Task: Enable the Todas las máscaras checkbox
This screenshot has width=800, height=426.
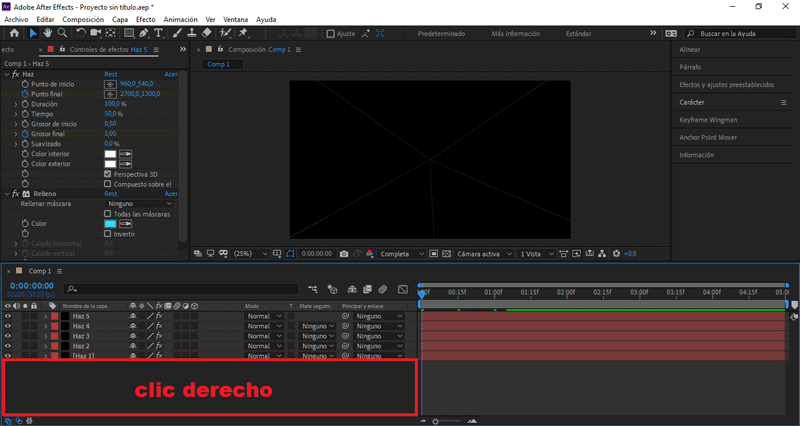Action: [x=108, y=214]
